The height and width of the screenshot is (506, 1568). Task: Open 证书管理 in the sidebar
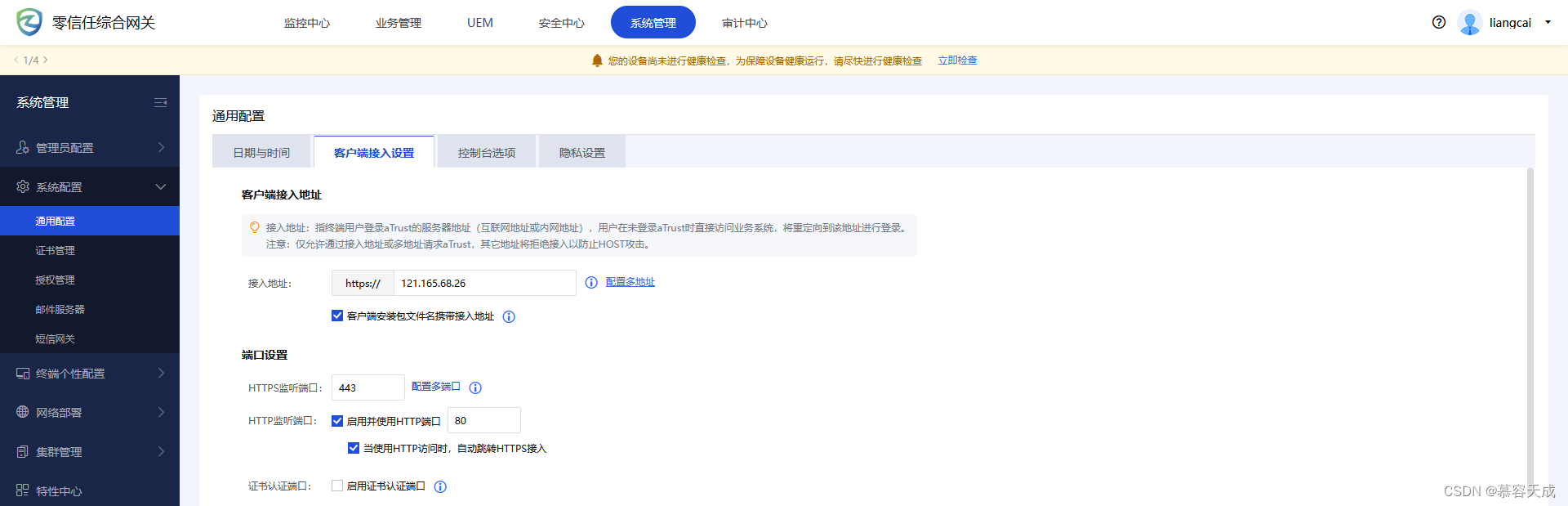click(x=90, y=250)
